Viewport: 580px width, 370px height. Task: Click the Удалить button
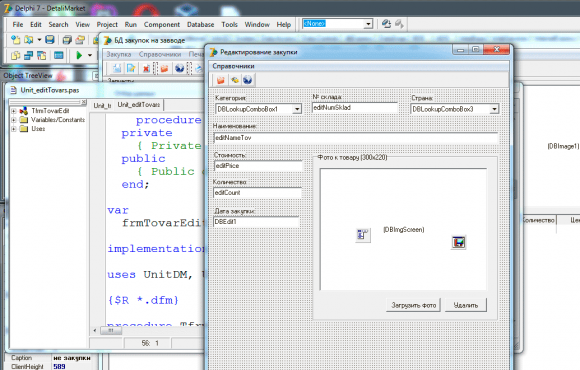click(x=466, y=305)
